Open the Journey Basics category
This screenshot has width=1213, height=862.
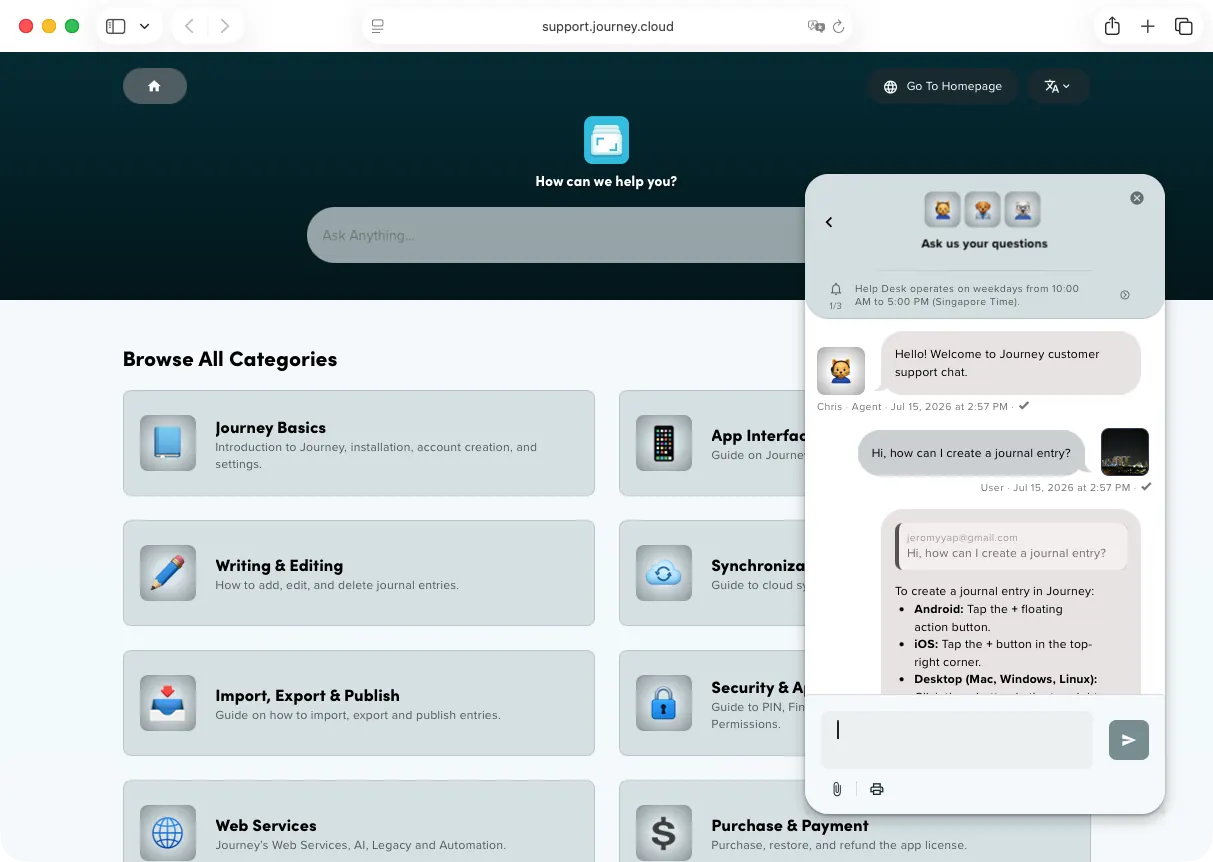pos(359,443)
